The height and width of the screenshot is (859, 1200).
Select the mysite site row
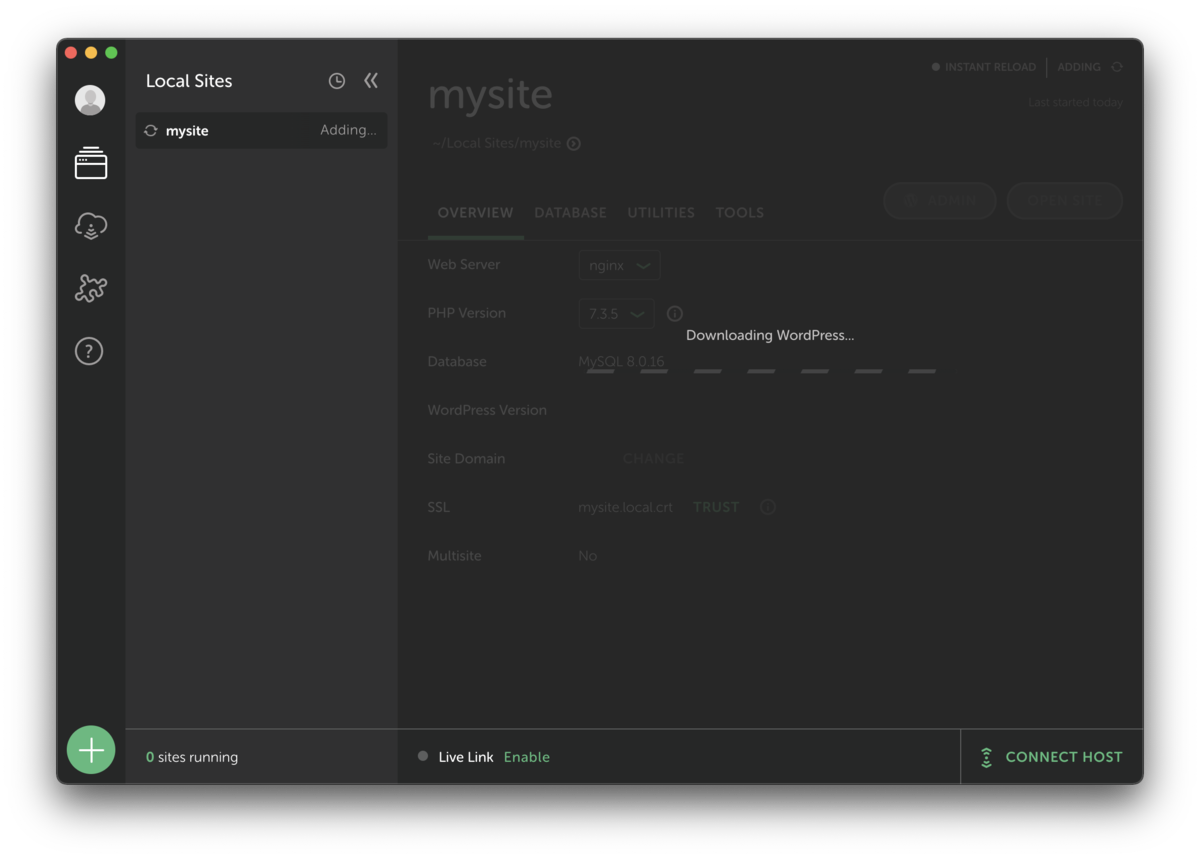[x=261, y=131]
